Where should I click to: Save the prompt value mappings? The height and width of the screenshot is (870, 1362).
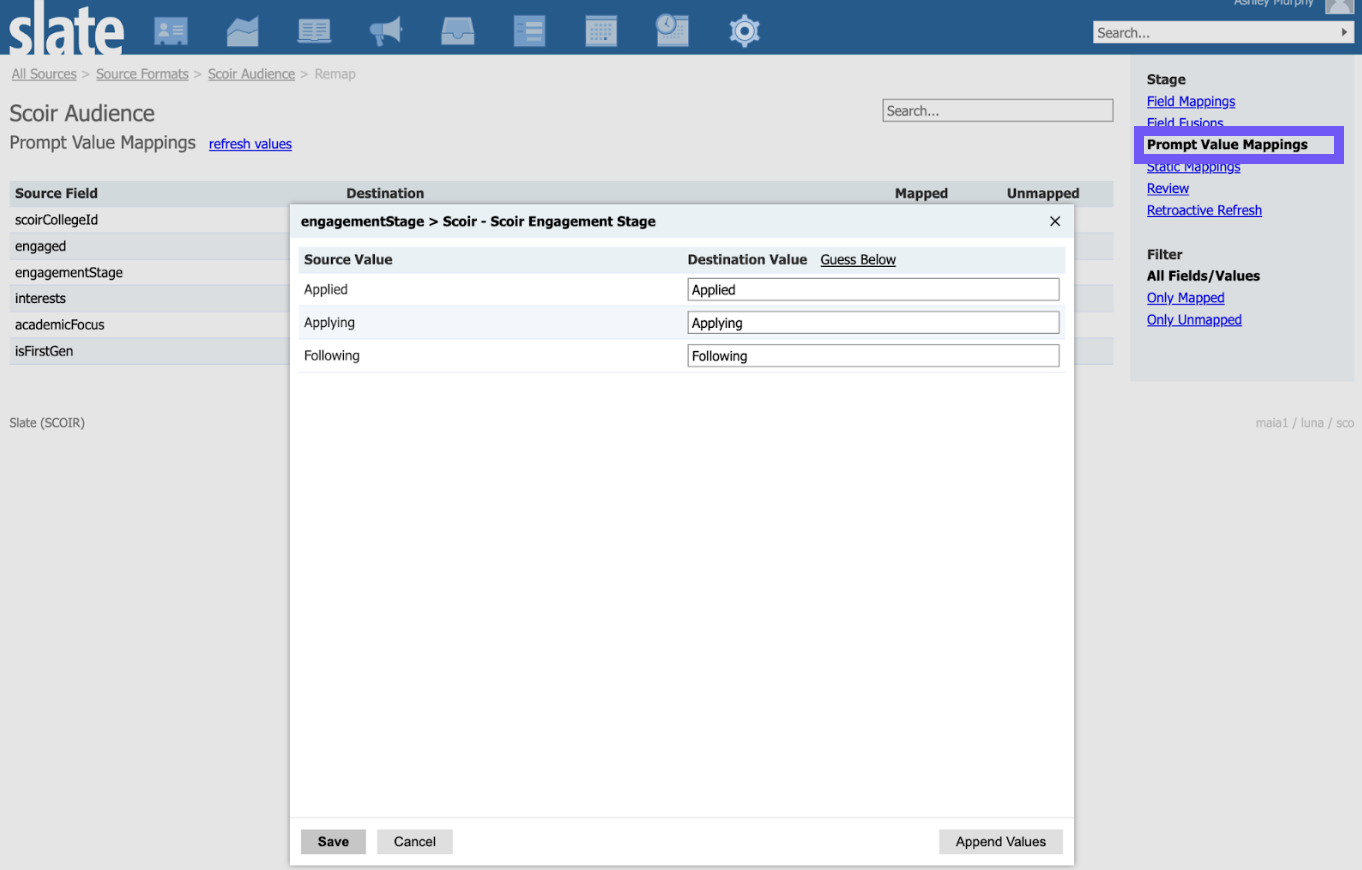pos(333,841)
